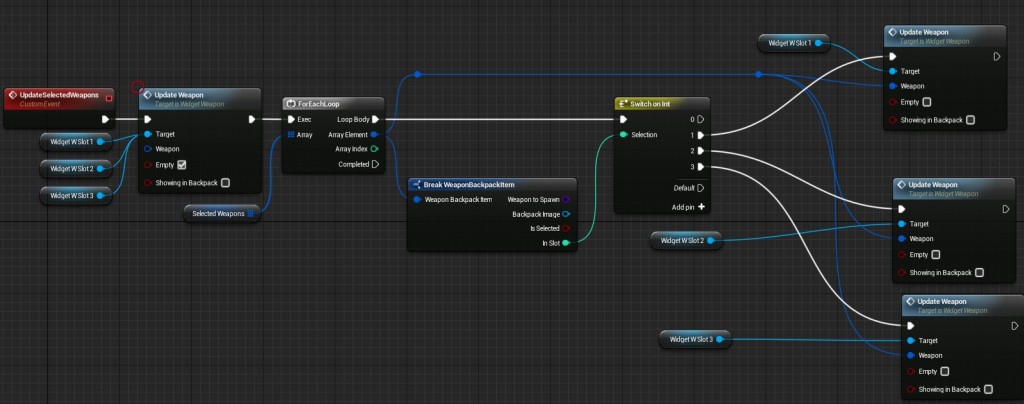Click the loop icon in the ForEachLoop header
Screen dimensions: 1024x404
pos(291,104)
